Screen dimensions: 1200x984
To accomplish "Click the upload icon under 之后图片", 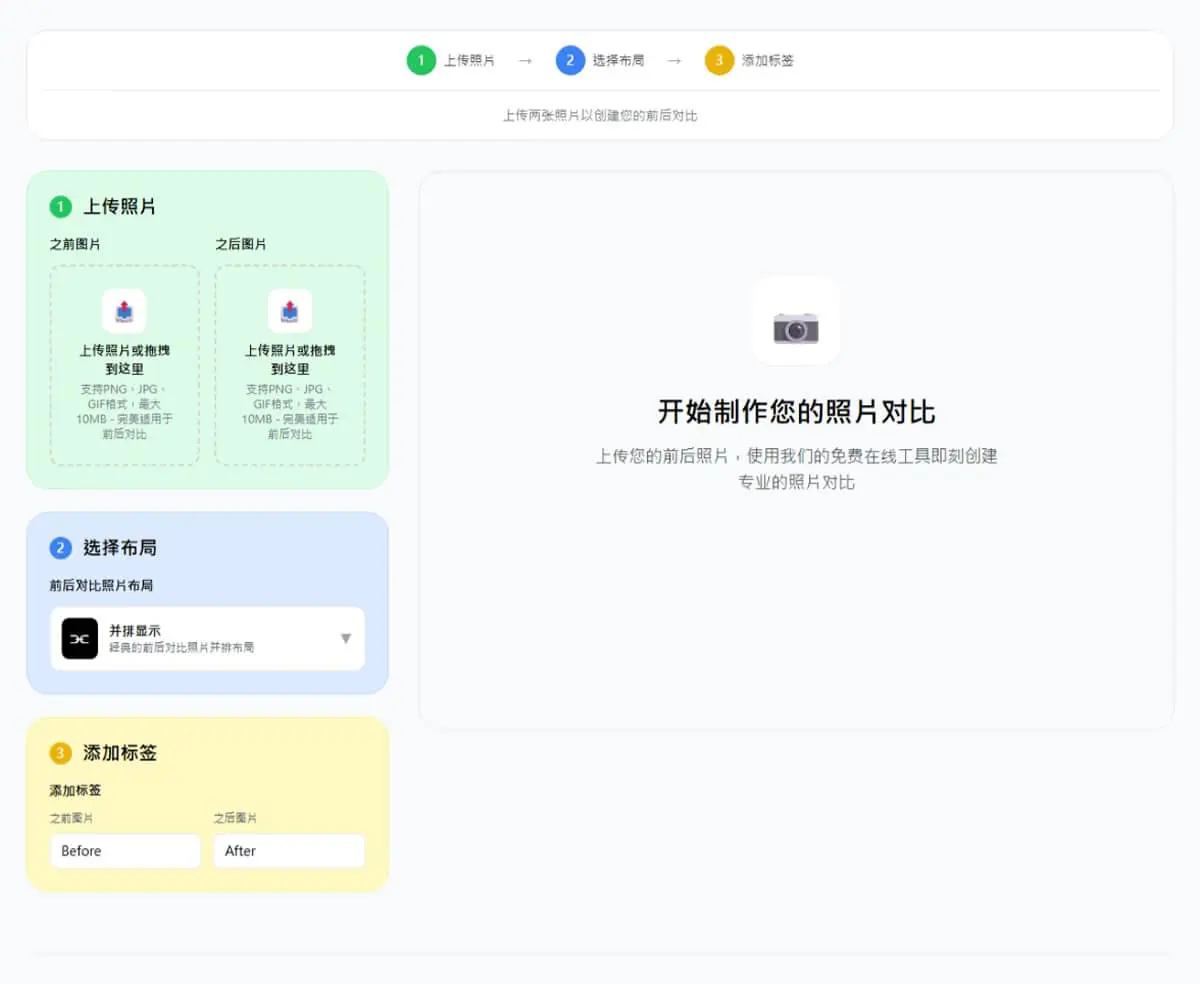I will click(290, 311).
